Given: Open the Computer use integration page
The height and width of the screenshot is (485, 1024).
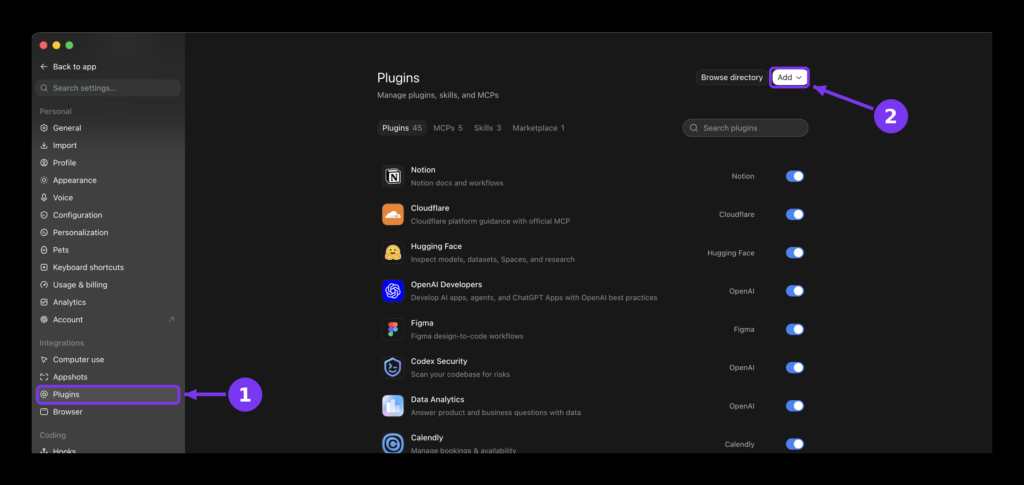Looking at the screenshot, I should coord(108,360).
